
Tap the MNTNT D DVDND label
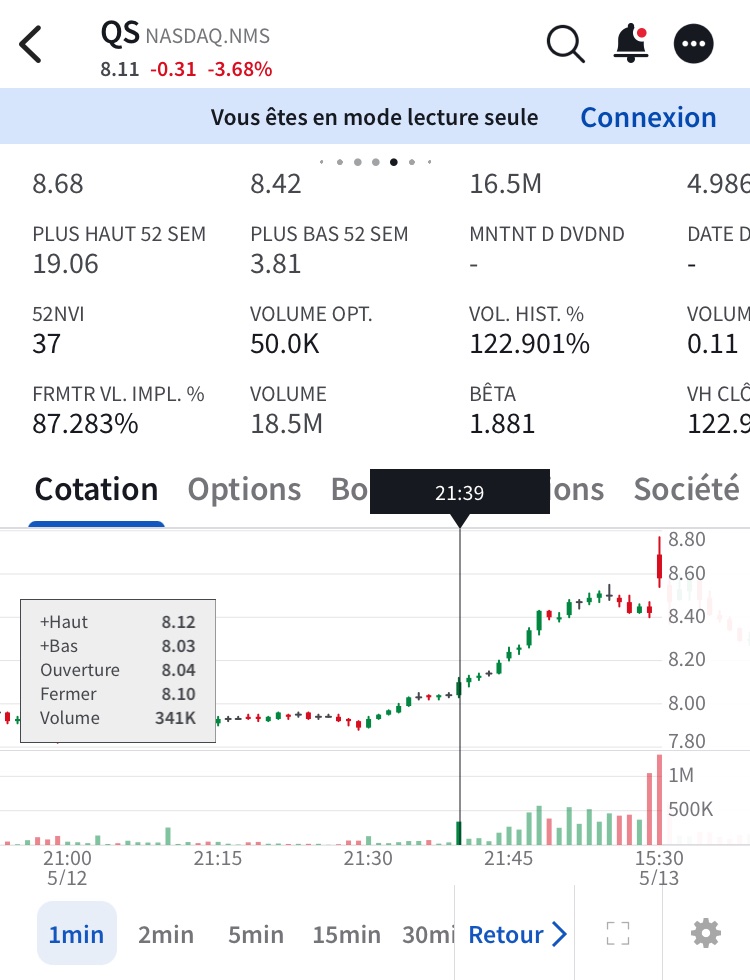[547, 234]
